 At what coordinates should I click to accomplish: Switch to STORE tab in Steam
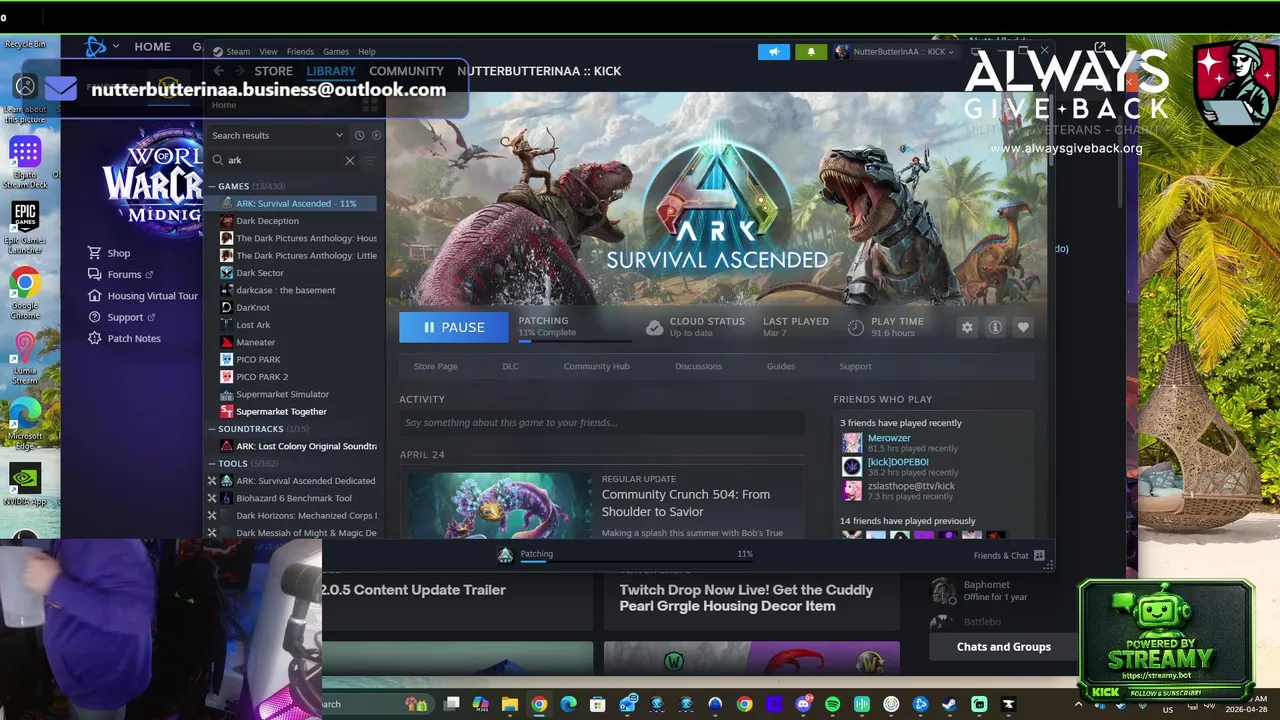tap(273, 71)
